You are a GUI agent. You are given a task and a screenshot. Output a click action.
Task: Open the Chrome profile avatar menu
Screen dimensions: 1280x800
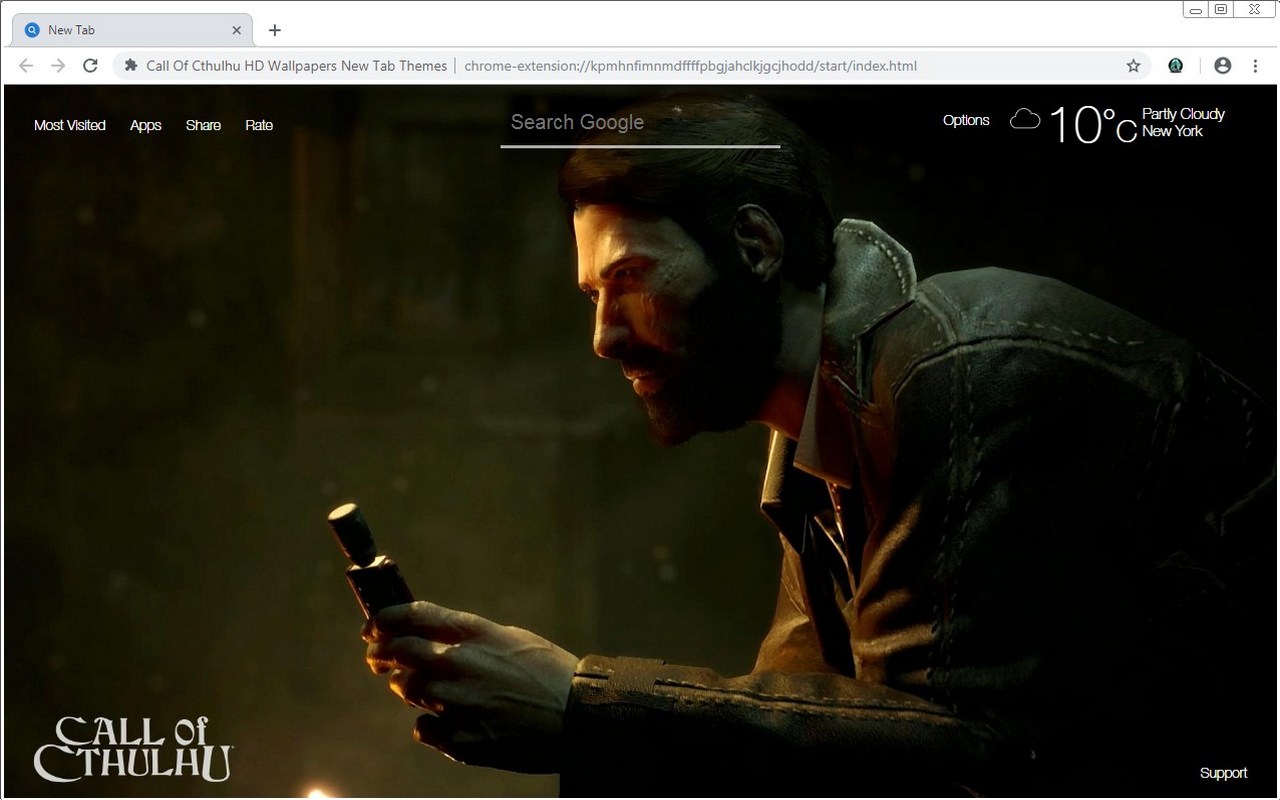click(x=1222, y=66)
